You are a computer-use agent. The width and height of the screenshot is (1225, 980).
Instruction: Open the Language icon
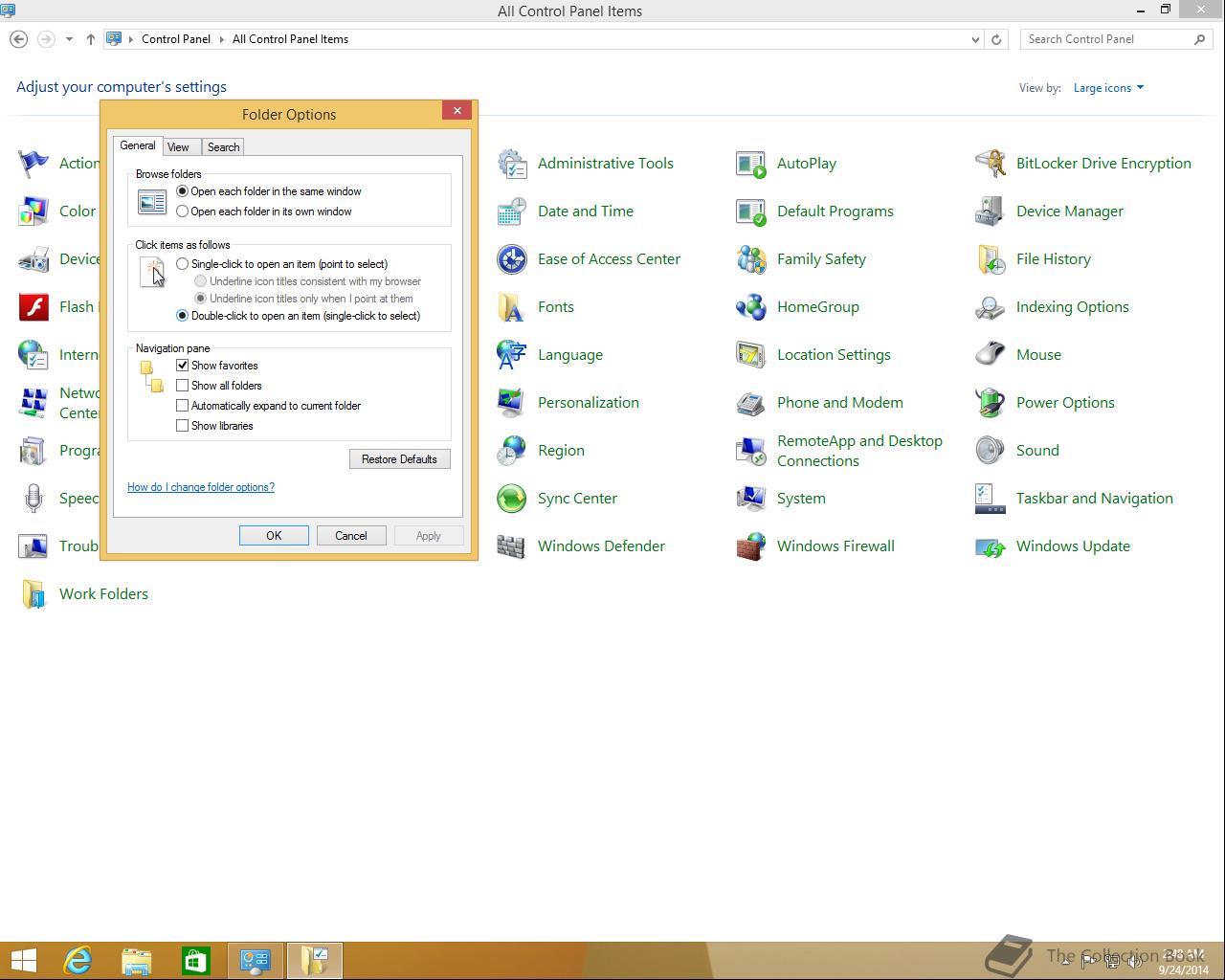pyautogui.click(x=511, y=355)
